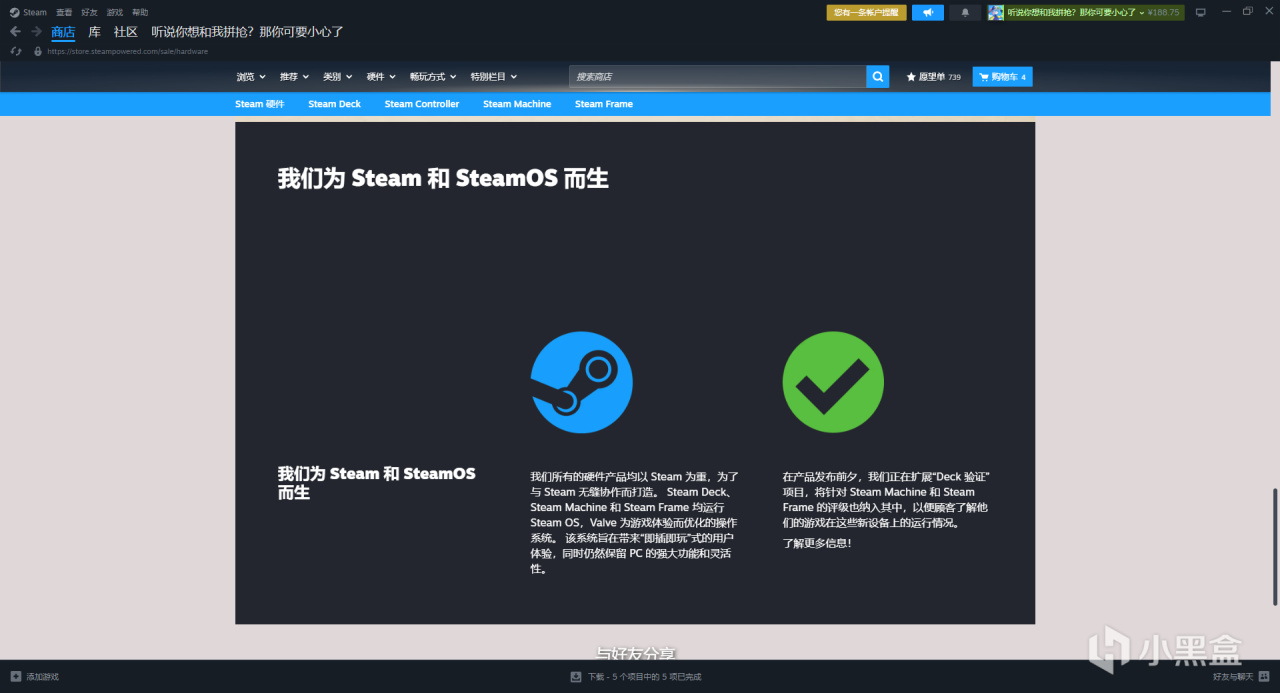Select the Steam 硬件 tab
This screenshot has width=1280, height=693.
click(x=260, y=104)
